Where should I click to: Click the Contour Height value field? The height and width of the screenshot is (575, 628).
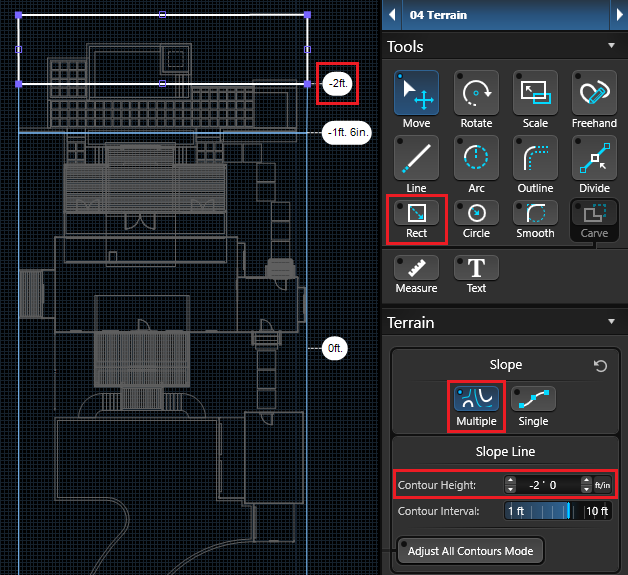point(548,485)
